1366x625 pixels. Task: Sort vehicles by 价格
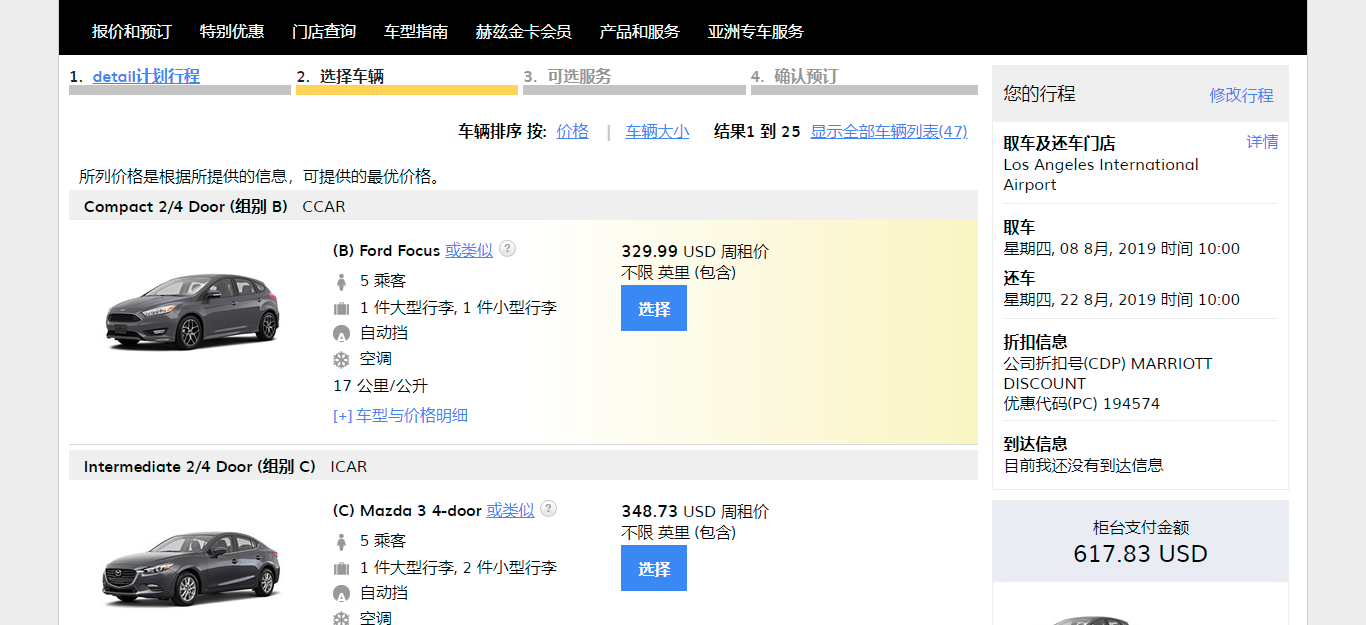[572, 131]
